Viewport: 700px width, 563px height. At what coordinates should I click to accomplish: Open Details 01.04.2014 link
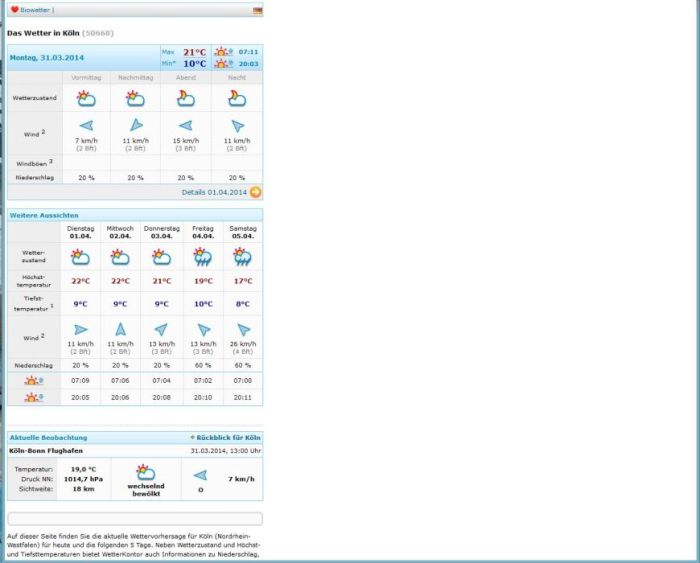tap(214, 192)
